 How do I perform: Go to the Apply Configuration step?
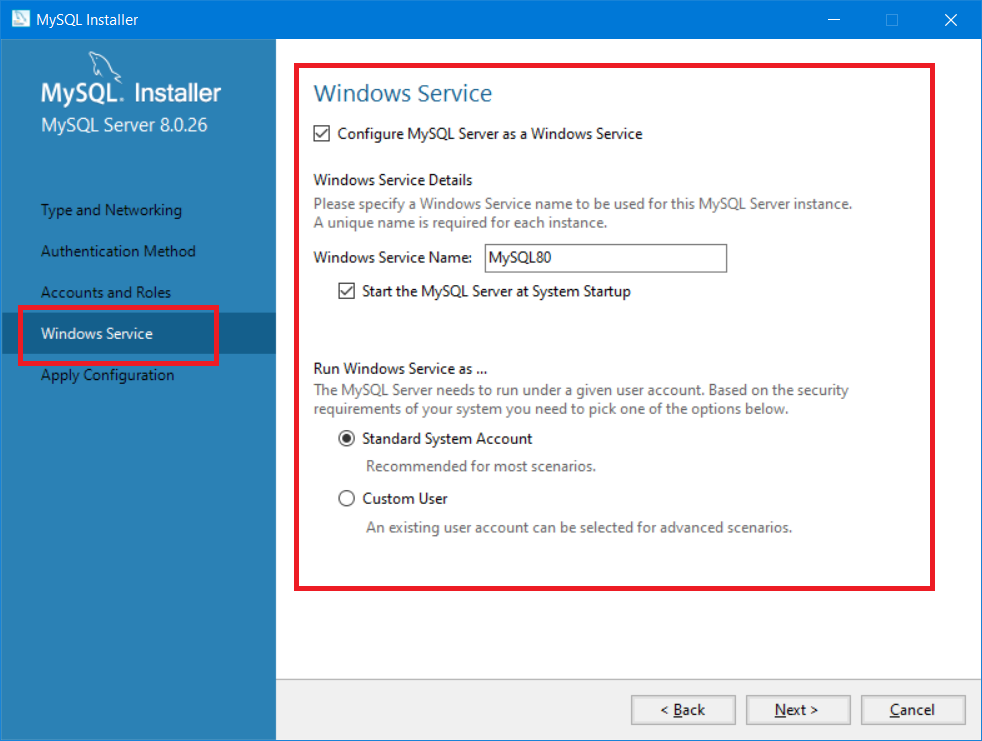pyautogui.click(x=108, y=375)
